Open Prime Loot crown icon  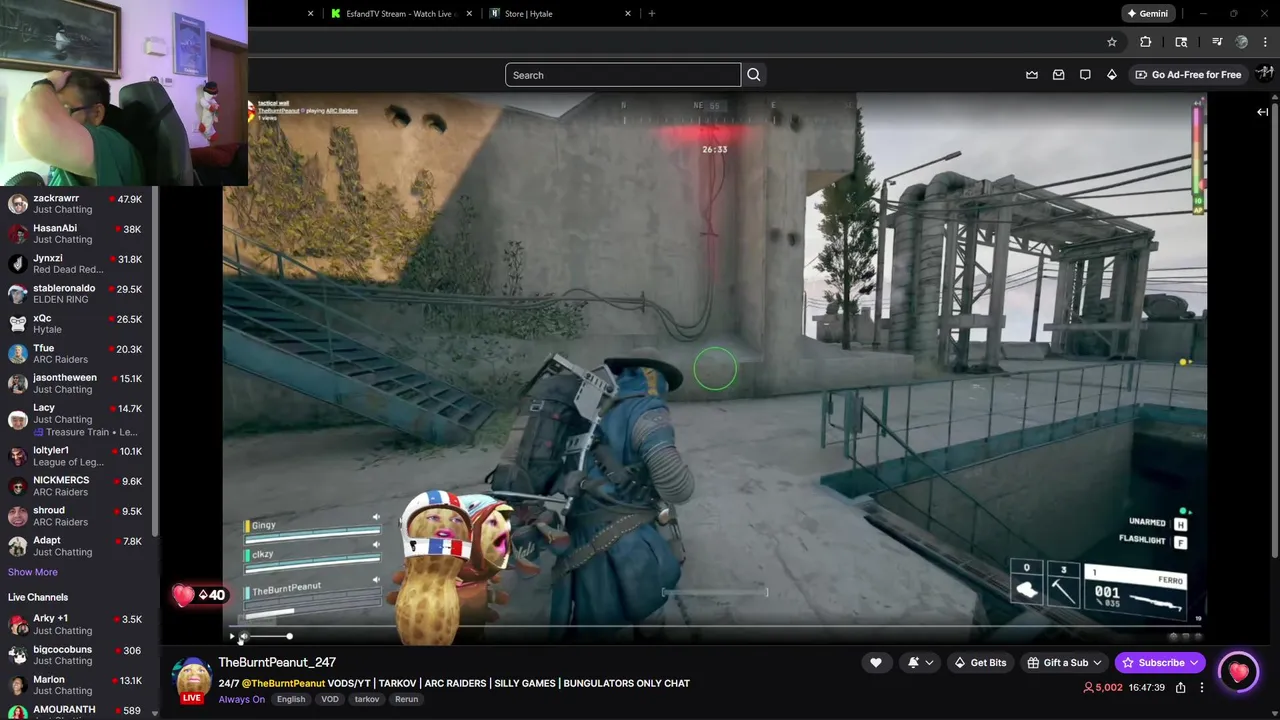click(x=1032, y=75)
